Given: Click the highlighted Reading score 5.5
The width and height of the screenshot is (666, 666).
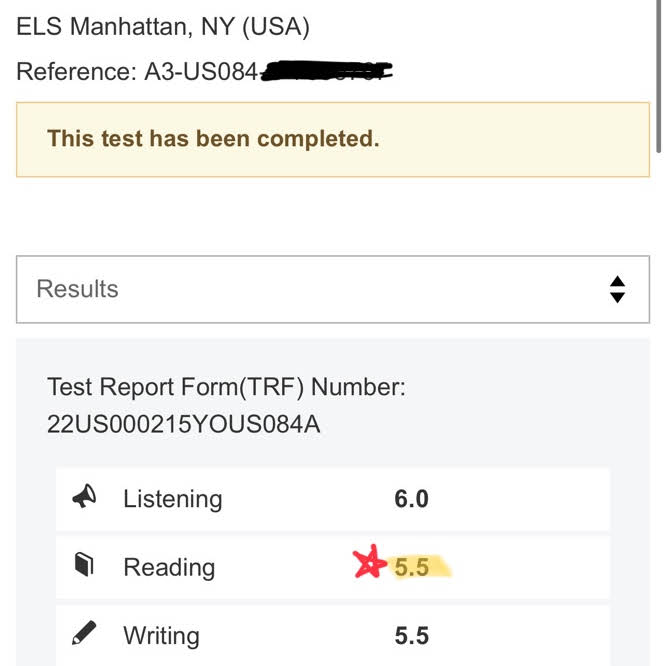Looking at the screenshot, I should (x=411, y=567).
